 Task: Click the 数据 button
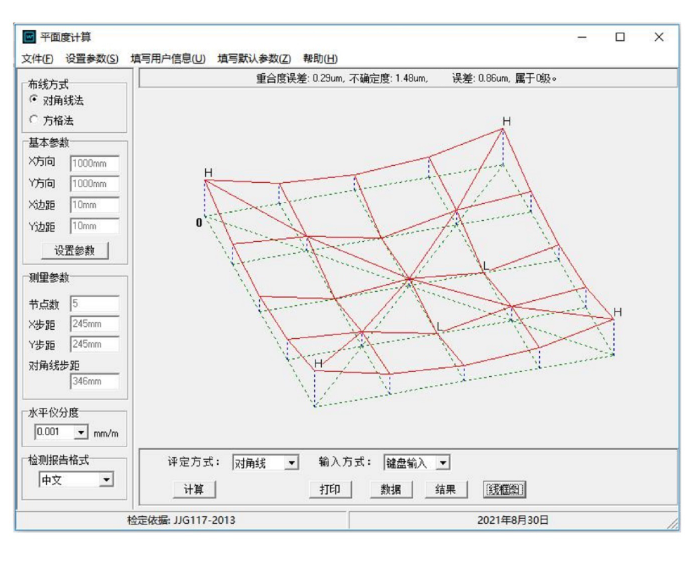coord(391,489)
